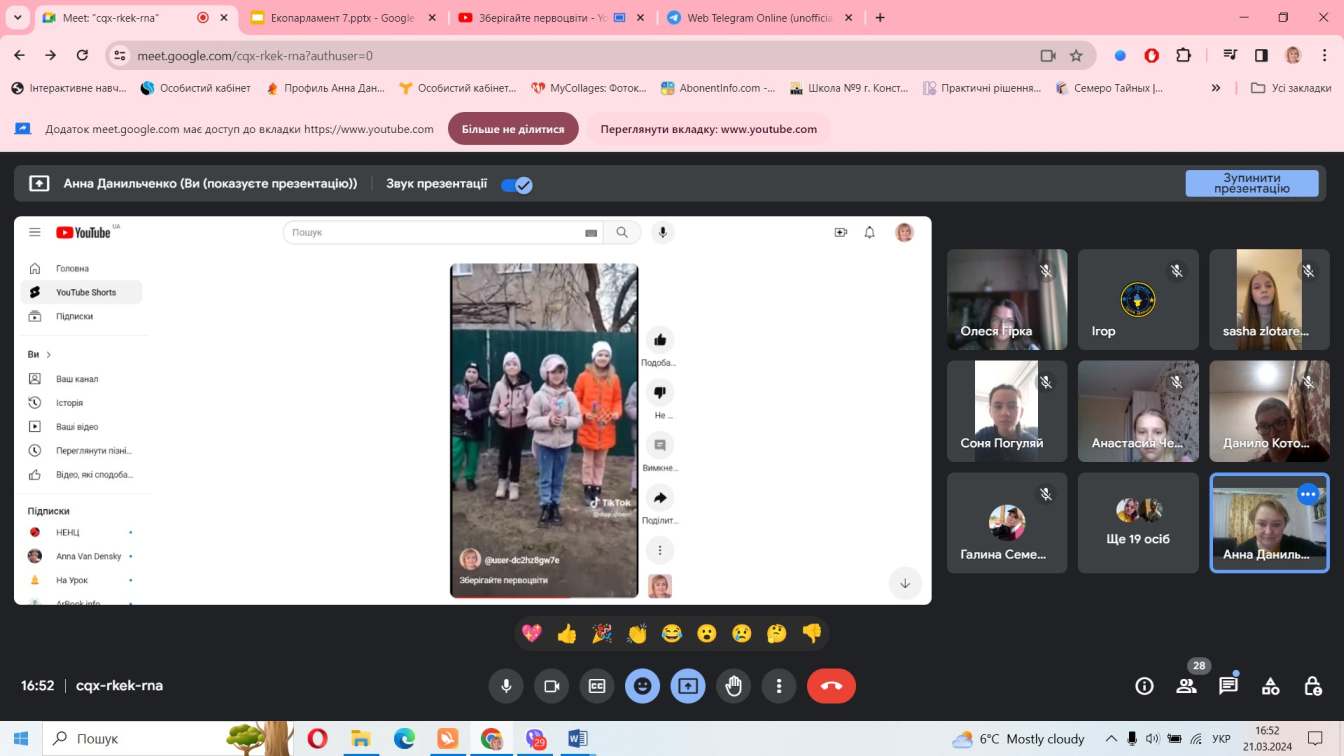This screenshot has height=756, width=1344.
Task: Send the laughing face reaction
Action: pos(672,633)
